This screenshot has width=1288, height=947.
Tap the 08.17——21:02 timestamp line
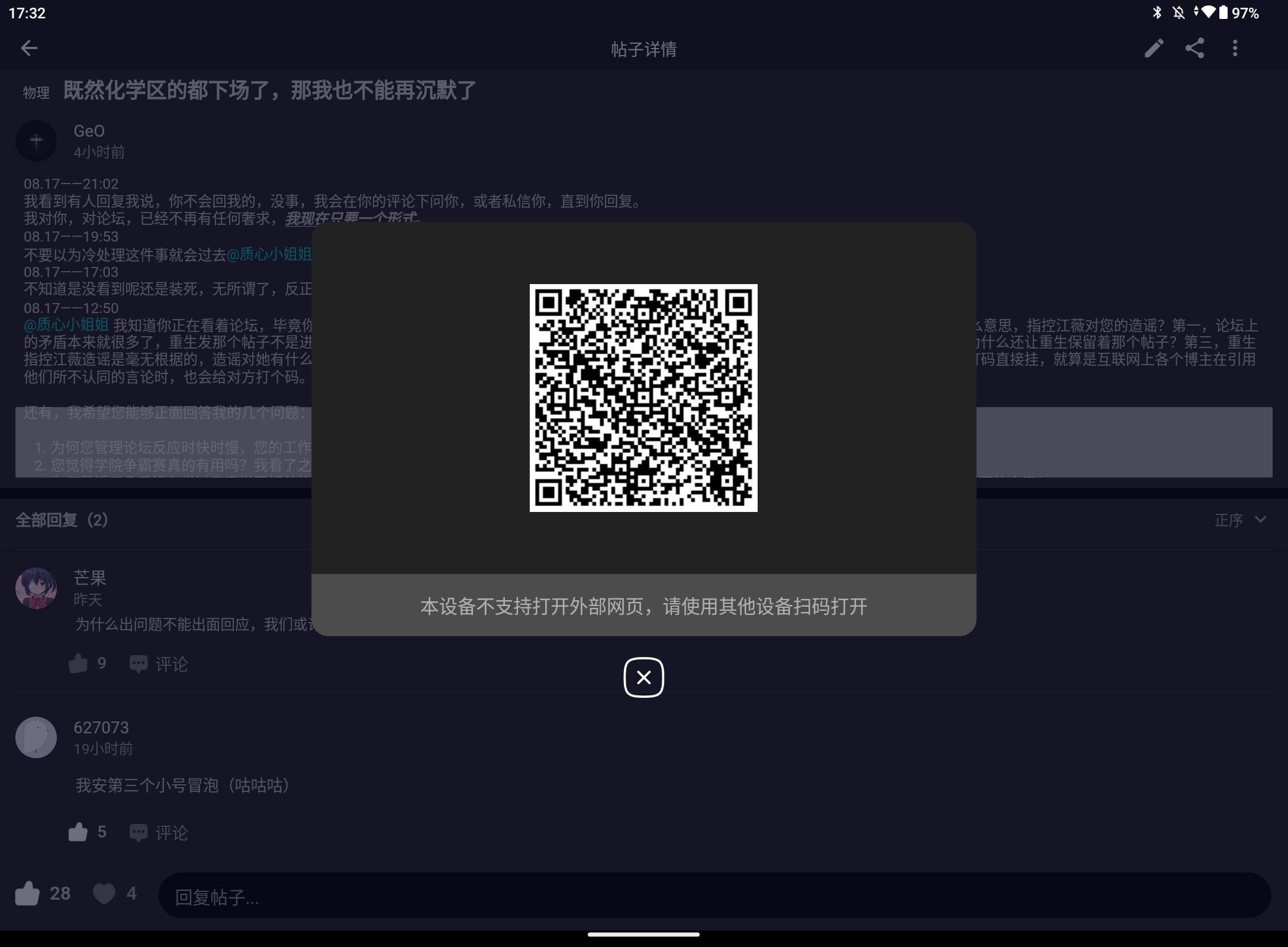pyautogui.click(x=71, y=184)
